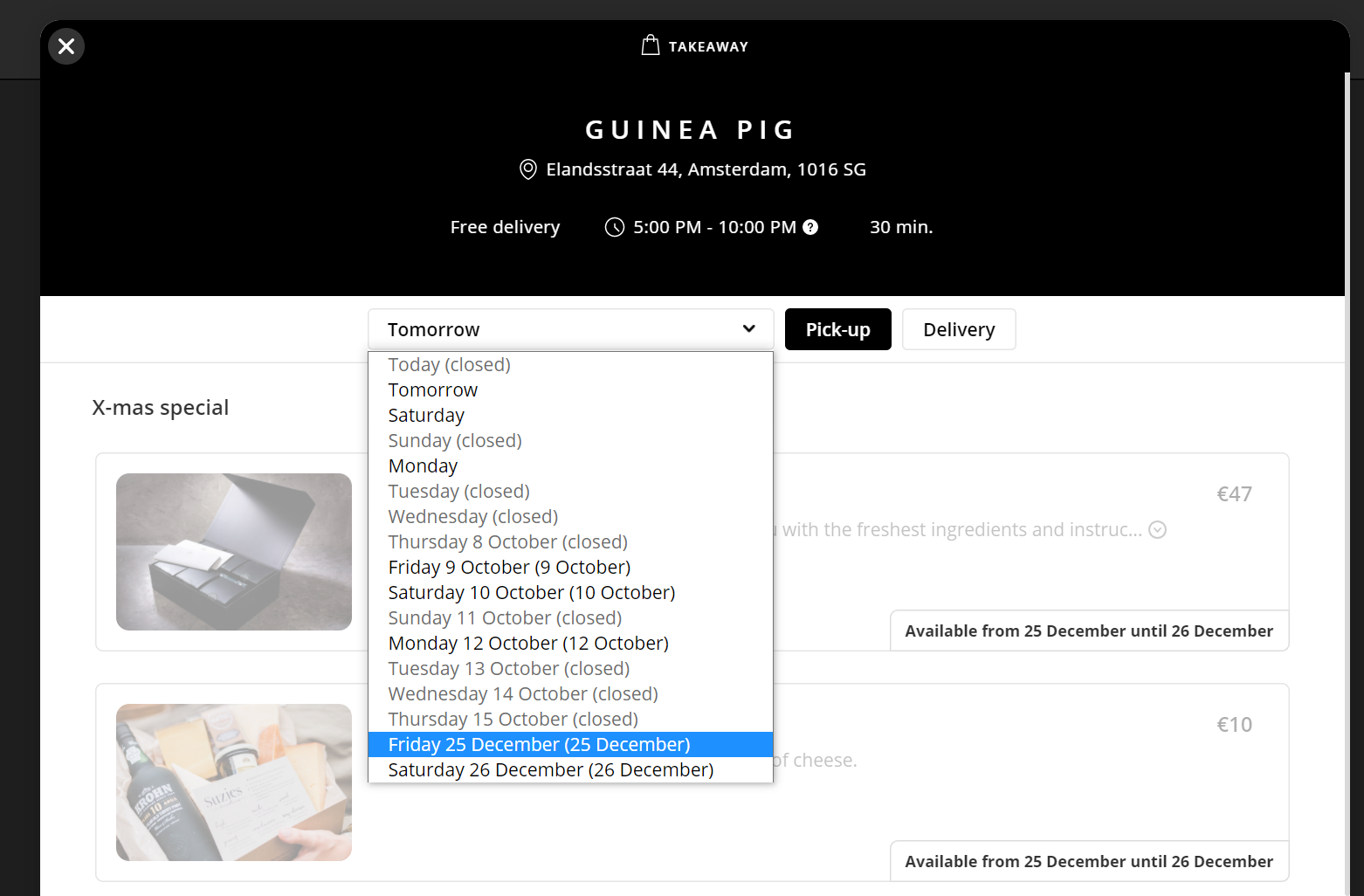The image size is (1364, 896).
Task: Click the Elandsstraat 44 address text
Action: click(706, 169)
